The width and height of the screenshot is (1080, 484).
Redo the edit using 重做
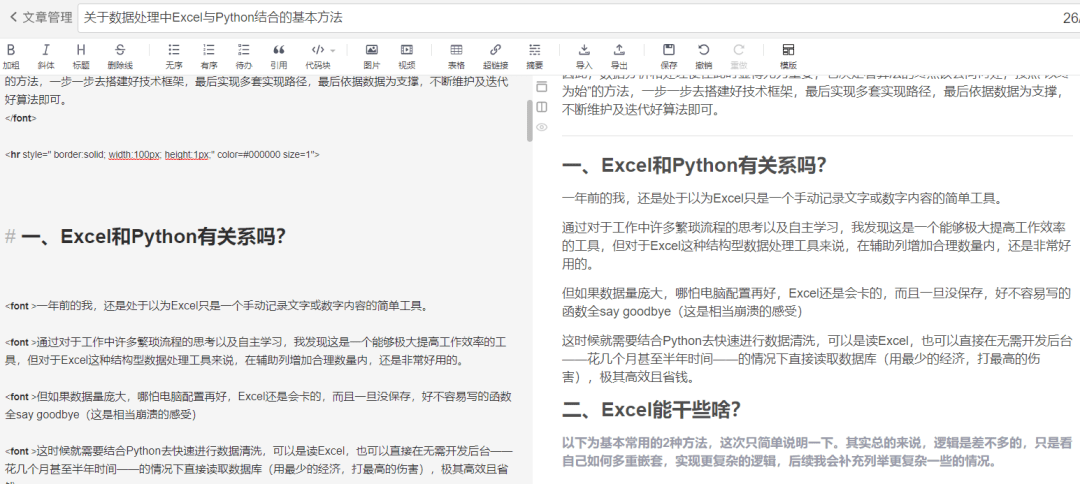pyautogui.click(x=739, y=56)
